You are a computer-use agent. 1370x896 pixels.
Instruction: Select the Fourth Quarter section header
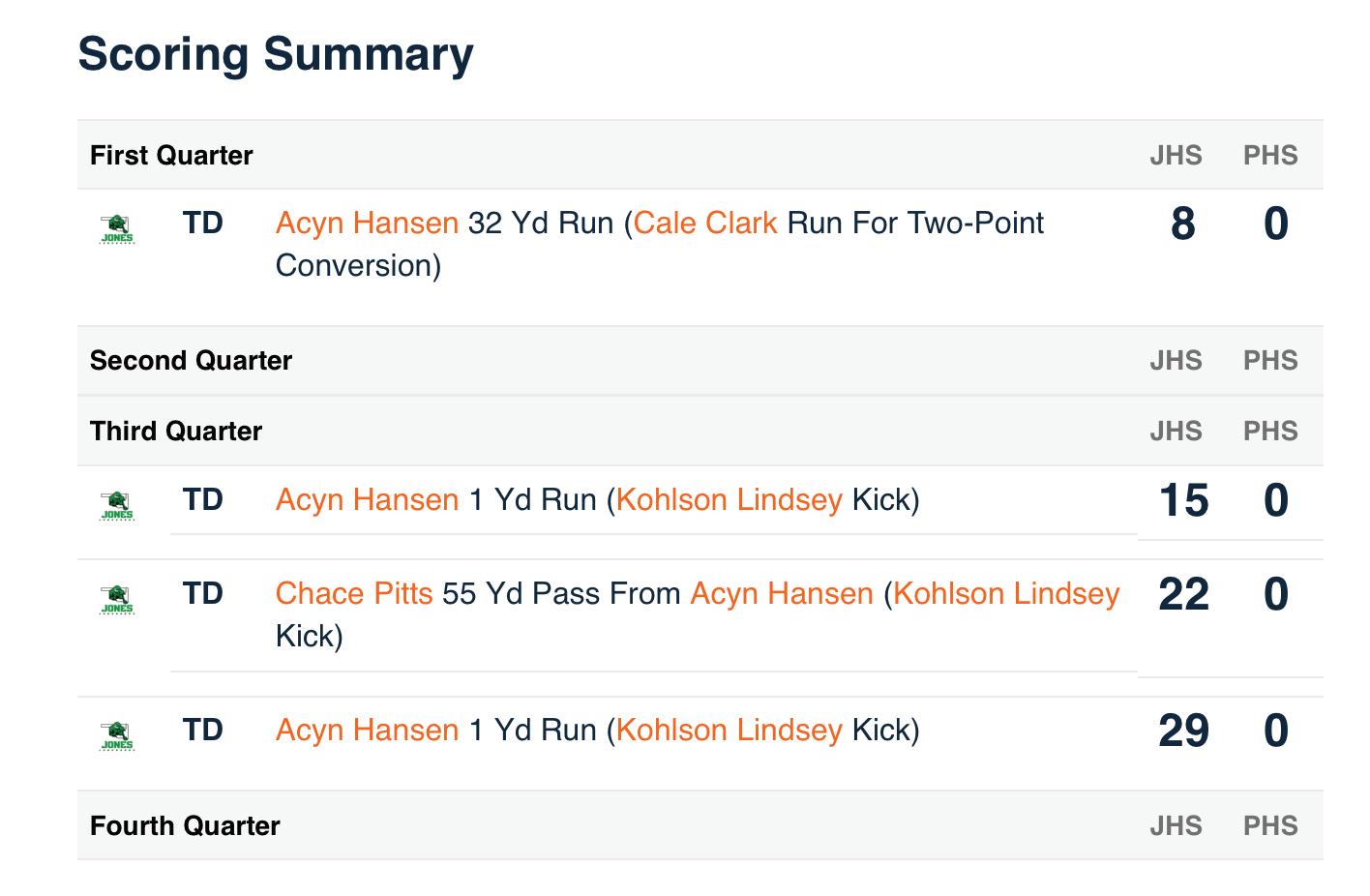click(185, 826)
